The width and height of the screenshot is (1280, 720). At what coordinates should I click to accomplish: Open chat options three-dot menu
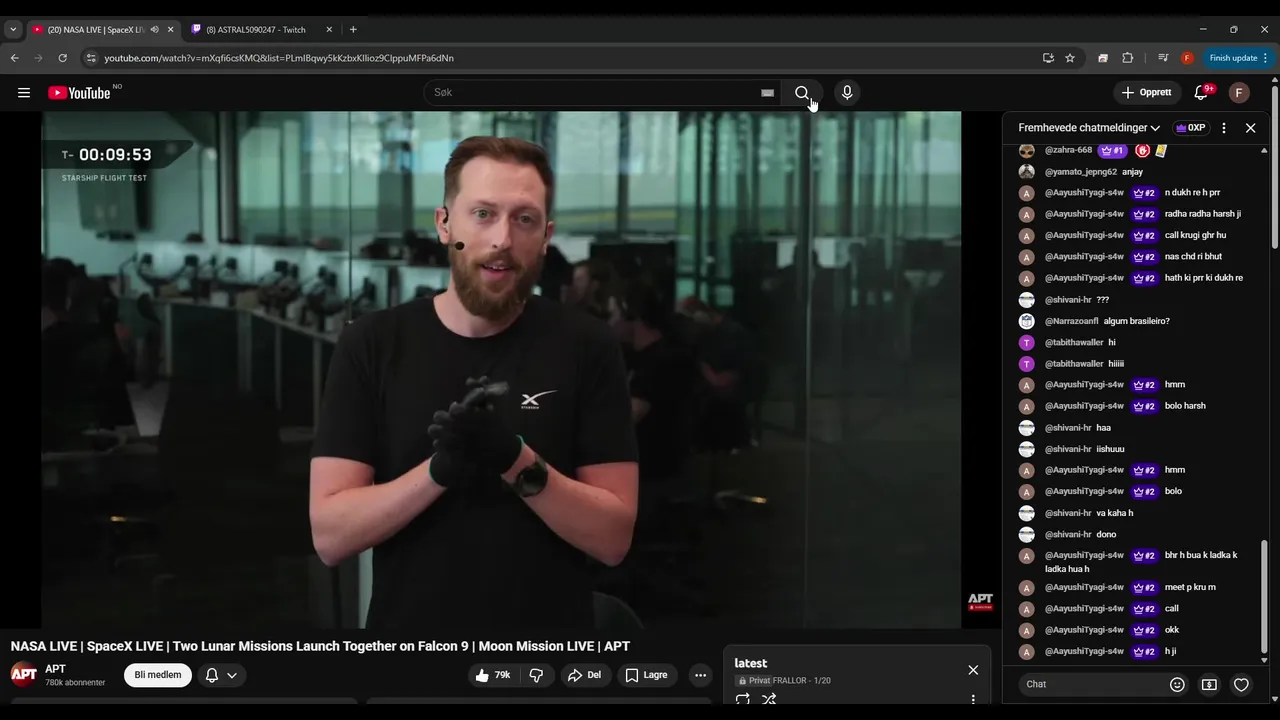pyautogui.click(x=1224, y=128)
